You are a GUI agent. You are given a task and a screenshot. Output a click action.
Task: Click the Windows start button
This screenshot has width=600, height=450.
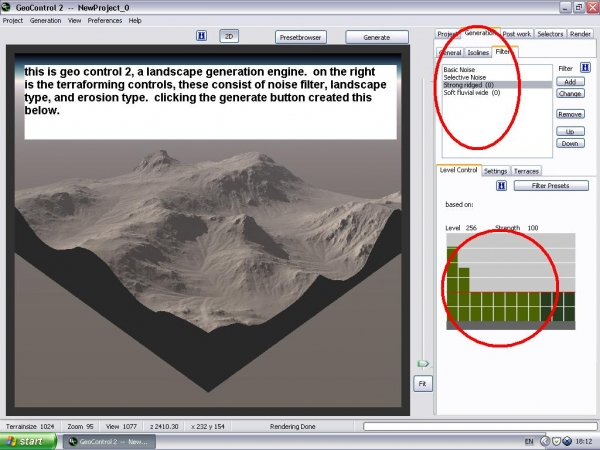(28, 441)
